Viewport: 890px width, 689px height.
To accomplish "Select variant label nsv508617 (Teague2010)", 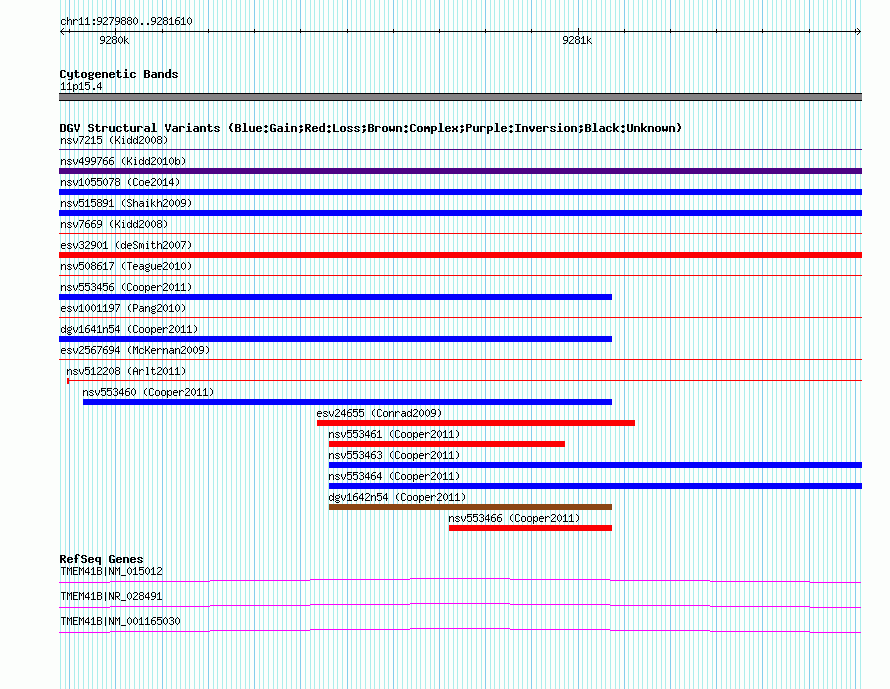I will (126, 266).
